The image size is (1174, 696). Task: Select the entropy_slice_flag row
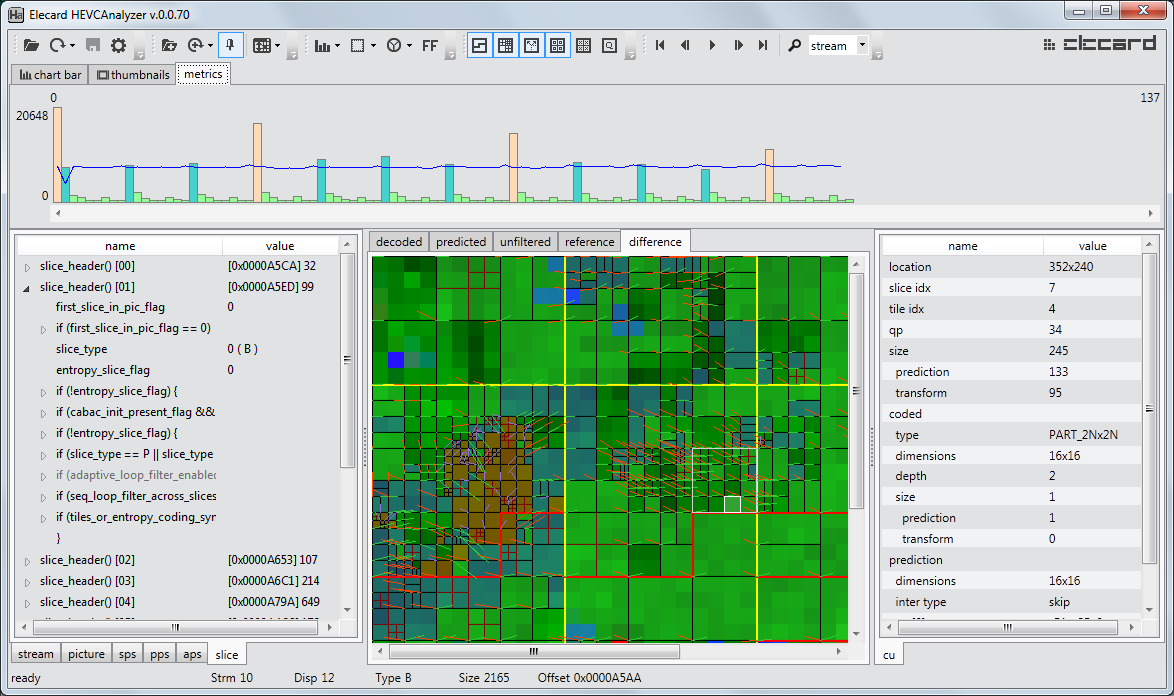pos(178,370)
